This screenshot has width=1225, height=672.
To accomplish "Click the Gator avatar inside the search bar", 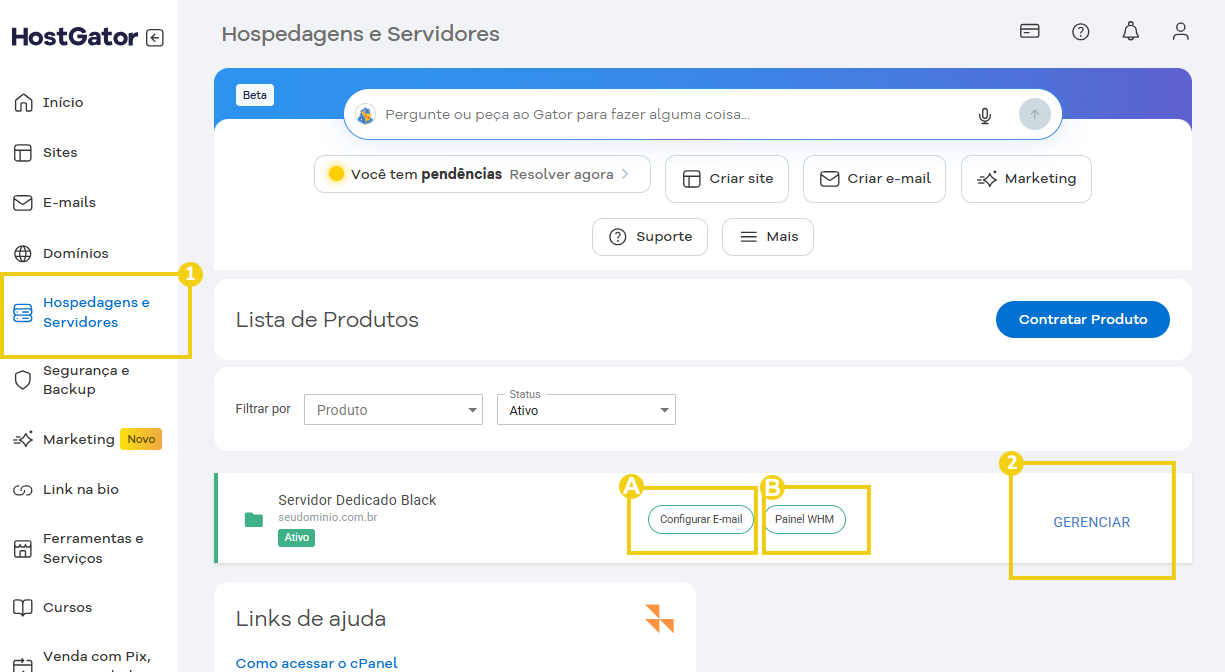I will (366, 114).
